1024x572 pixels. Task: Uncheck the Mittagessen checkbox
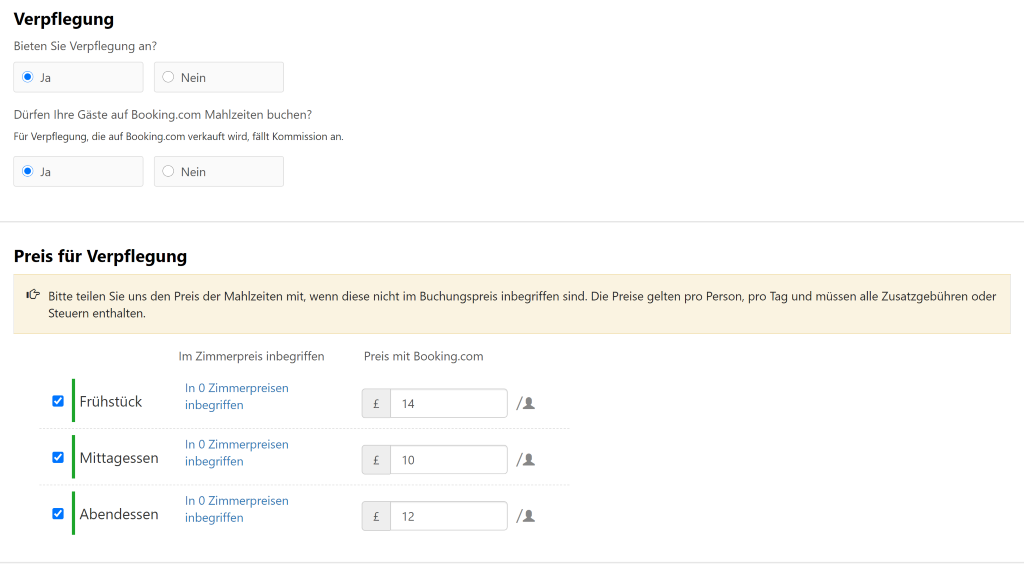pyautogui.click(x=58, y=457)
